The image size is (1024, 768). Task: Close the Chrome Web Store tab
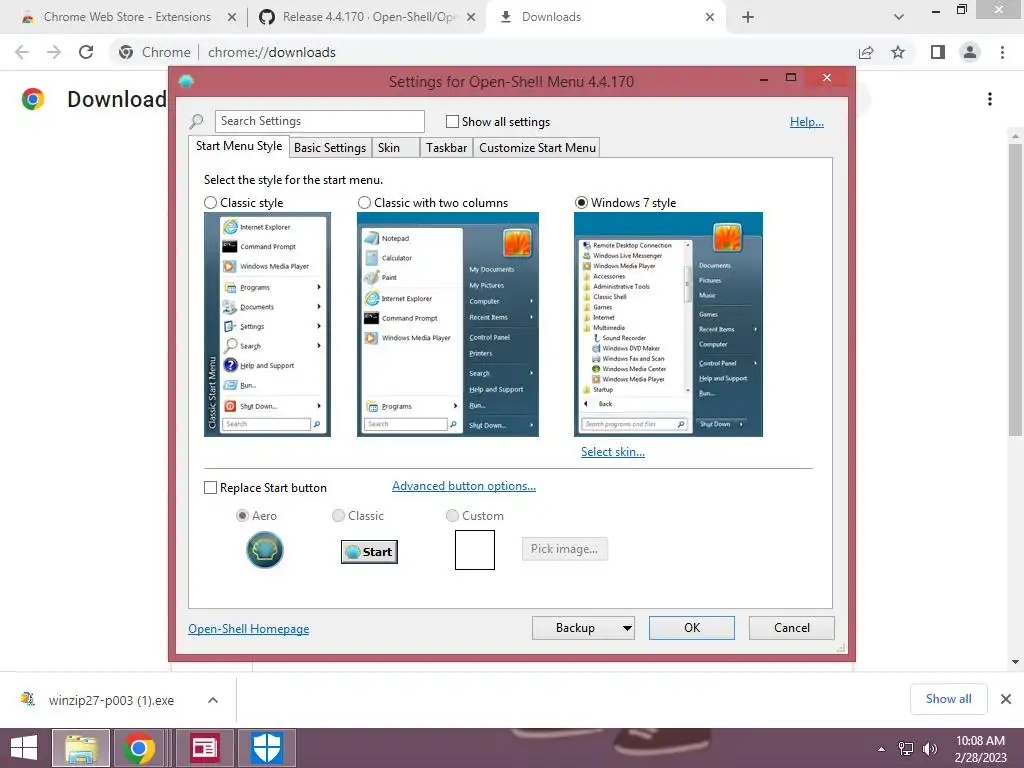pos(232,18)
